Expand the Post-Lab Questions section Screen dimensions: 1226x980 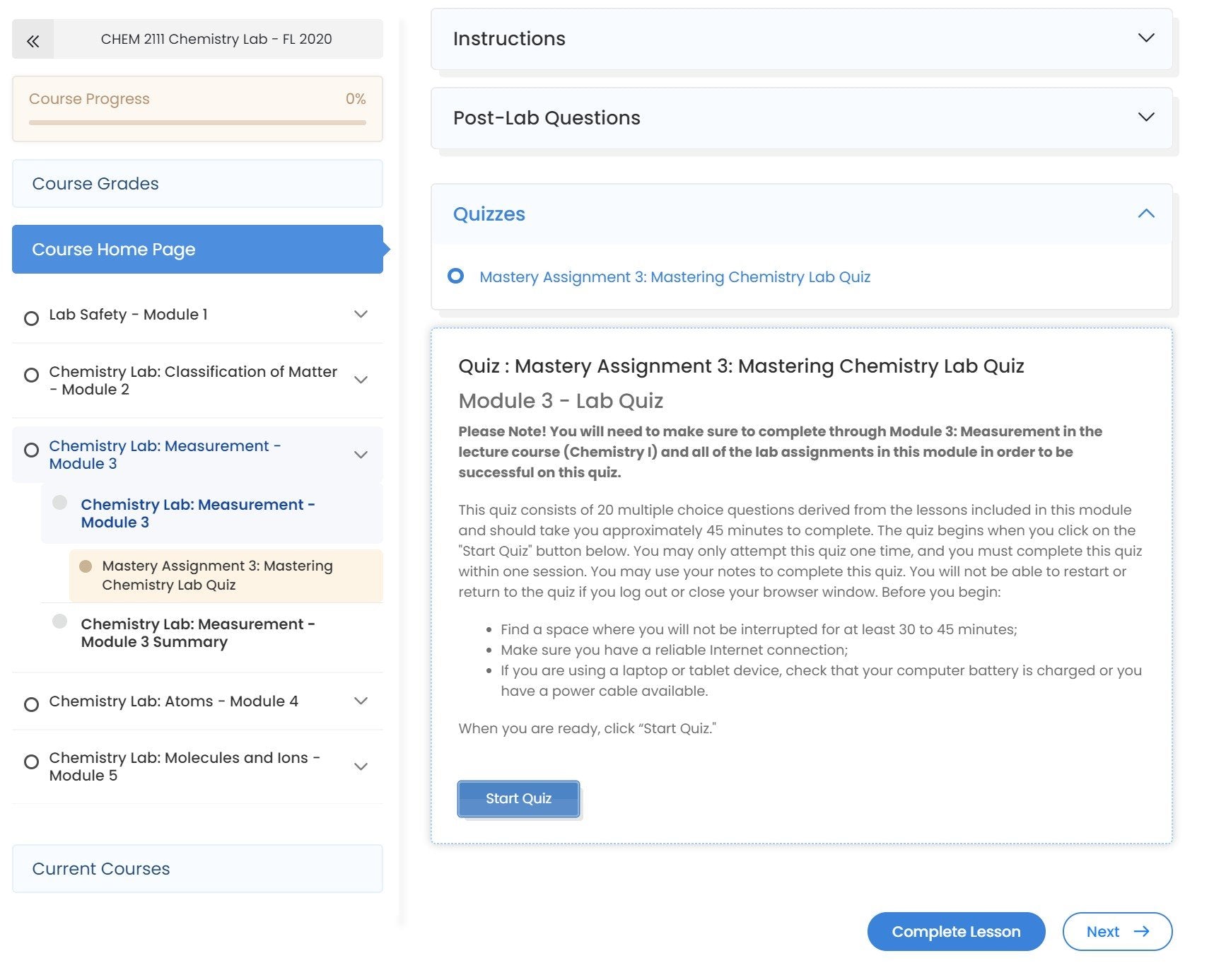[x=1145, y=117]
